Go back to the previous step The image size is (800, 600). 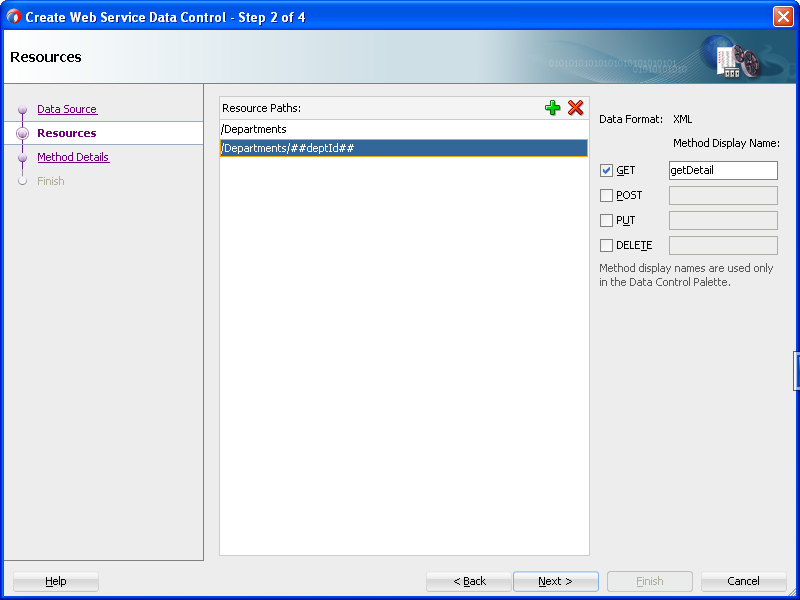469,581
